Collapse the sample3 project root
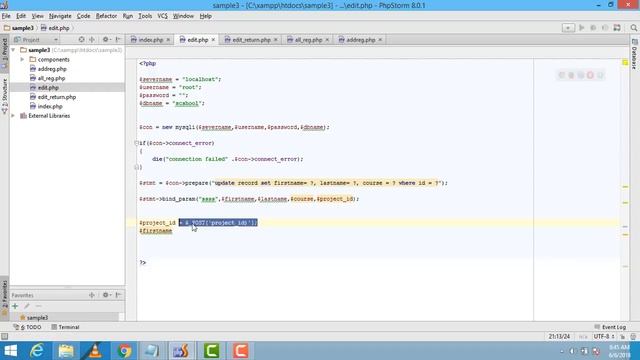Image resolution: width=640 pixels, height=360 pixels. [13, 50]
